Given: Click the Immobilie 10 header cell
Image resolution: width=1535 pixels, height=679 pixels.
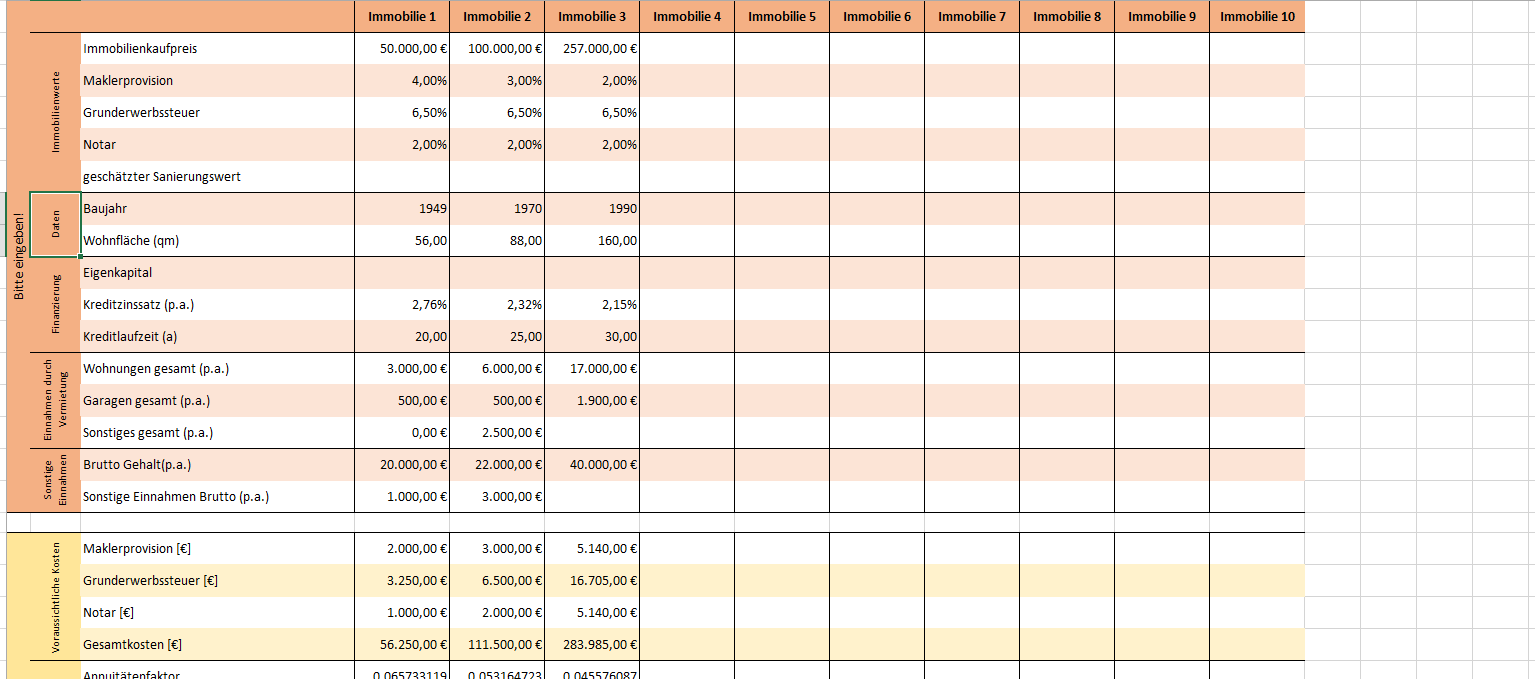Looking at the screenshot, I should [1257, 16].
